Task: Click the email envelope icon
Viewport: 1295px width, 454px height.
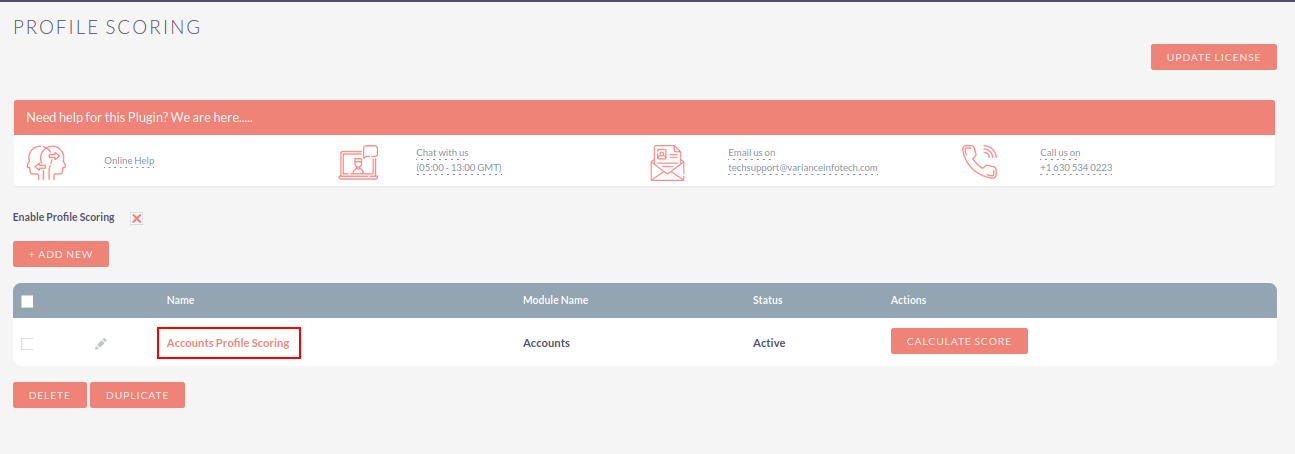Action: [668, 162]
